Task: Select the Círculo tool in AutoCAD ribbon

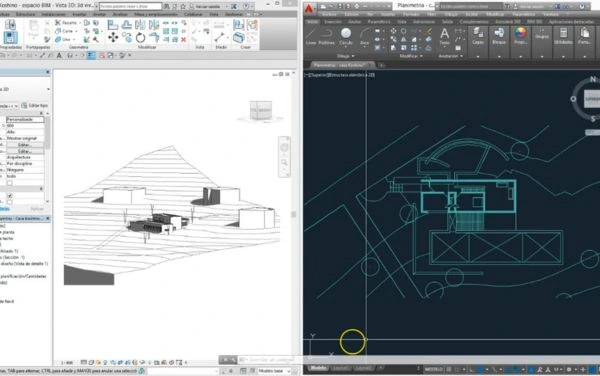Action: click(x=346, y=37)
